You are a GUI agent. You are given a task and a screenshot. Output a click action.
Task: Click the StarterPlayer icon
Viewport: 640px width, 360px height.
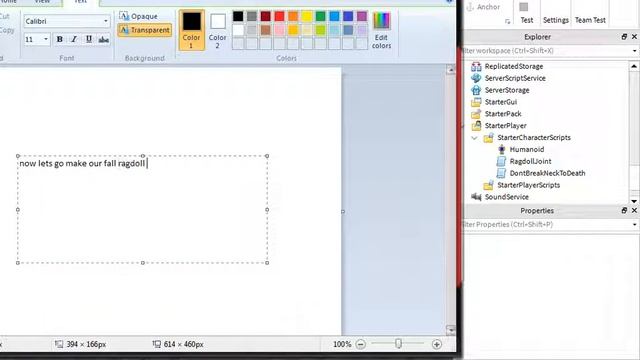[x=476, y=125]
